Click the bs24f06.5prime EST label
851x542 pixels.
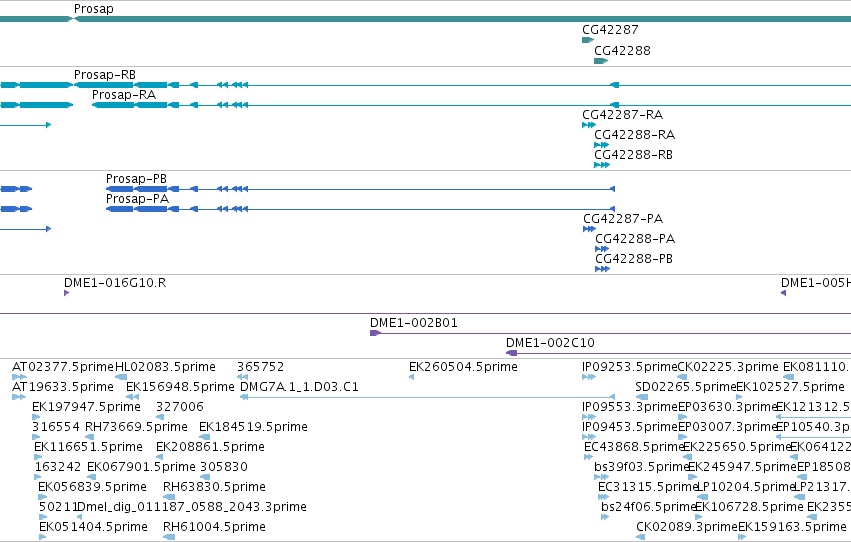pyautogui.click(x=649, y=507)
